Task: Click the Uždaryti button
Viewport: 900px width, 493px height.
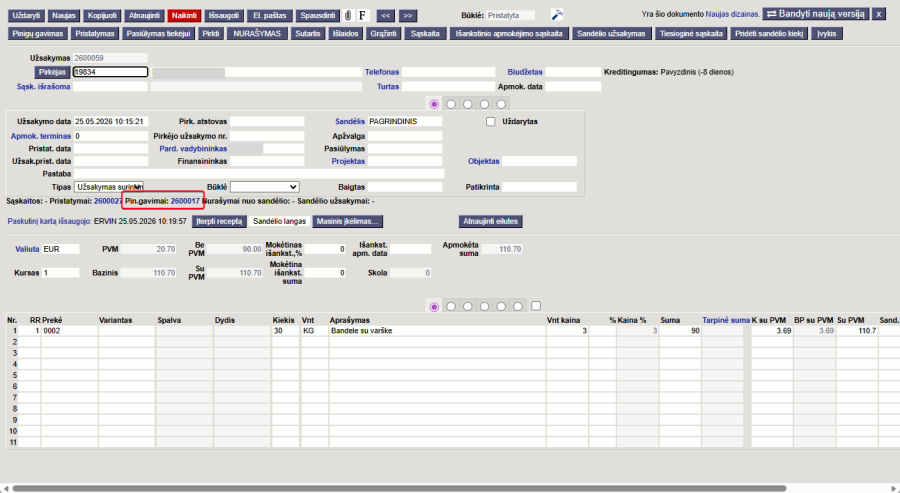Action: pos(26,15)
